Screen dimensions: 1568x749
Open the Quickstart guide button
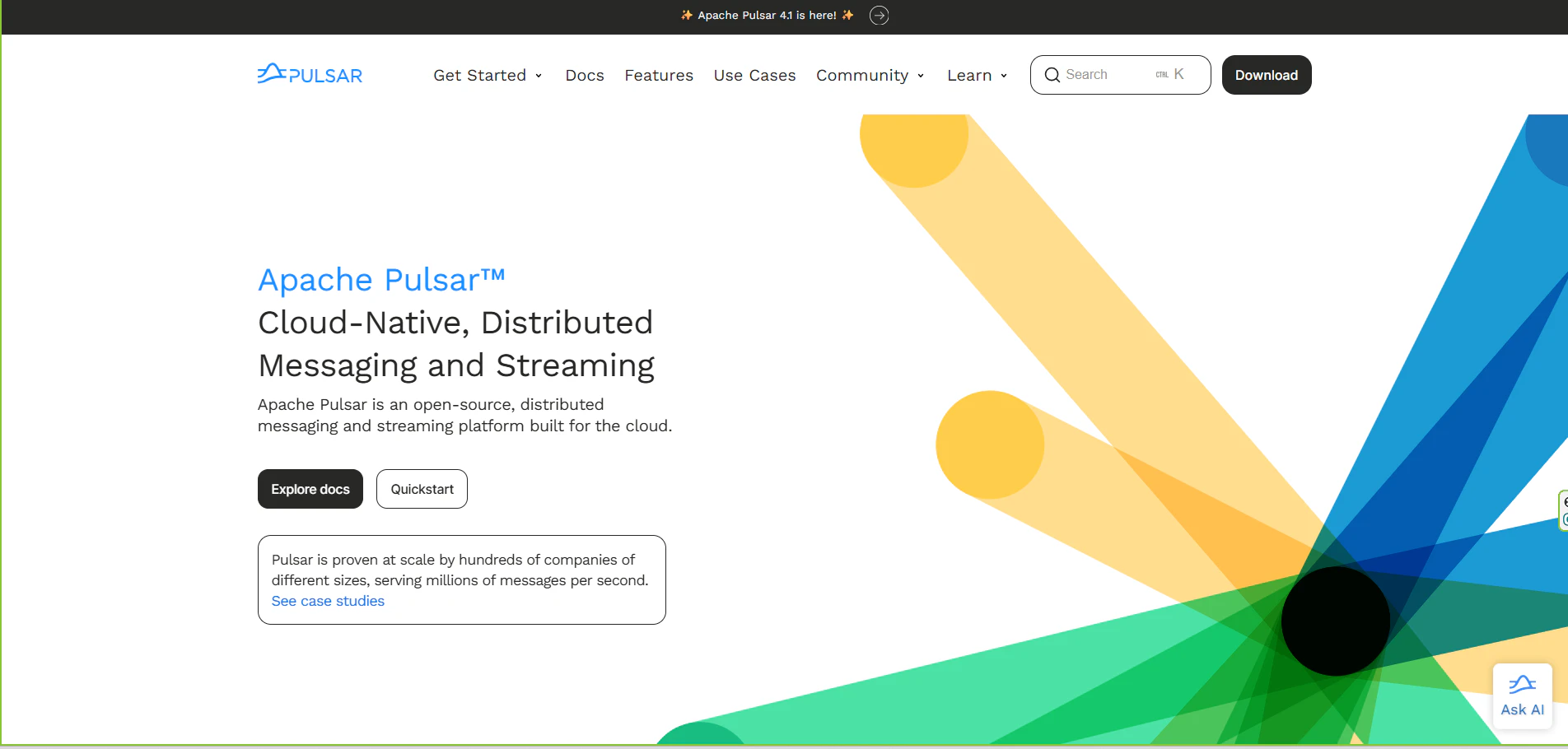422,489
